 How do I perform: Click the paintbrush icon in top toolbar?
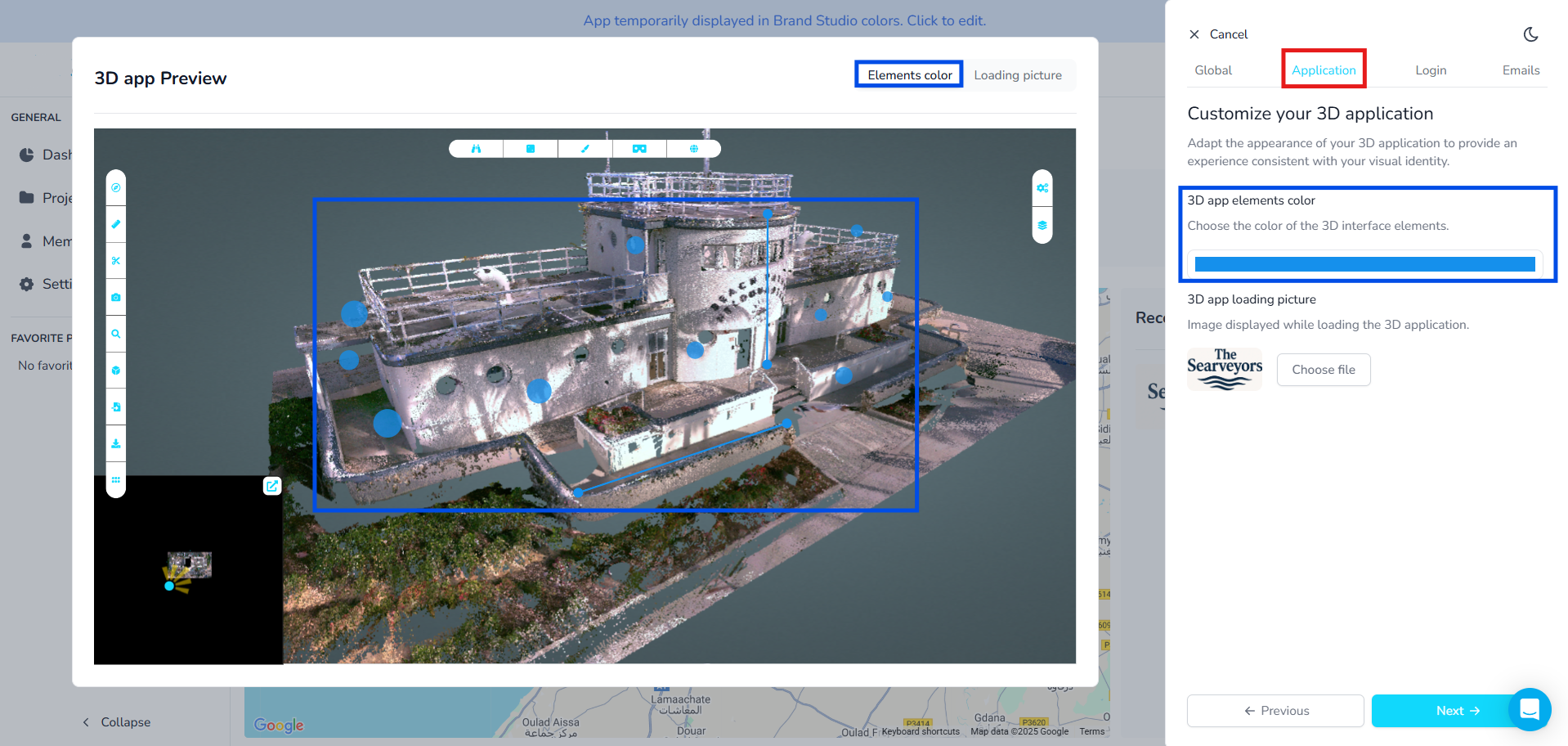585,149
